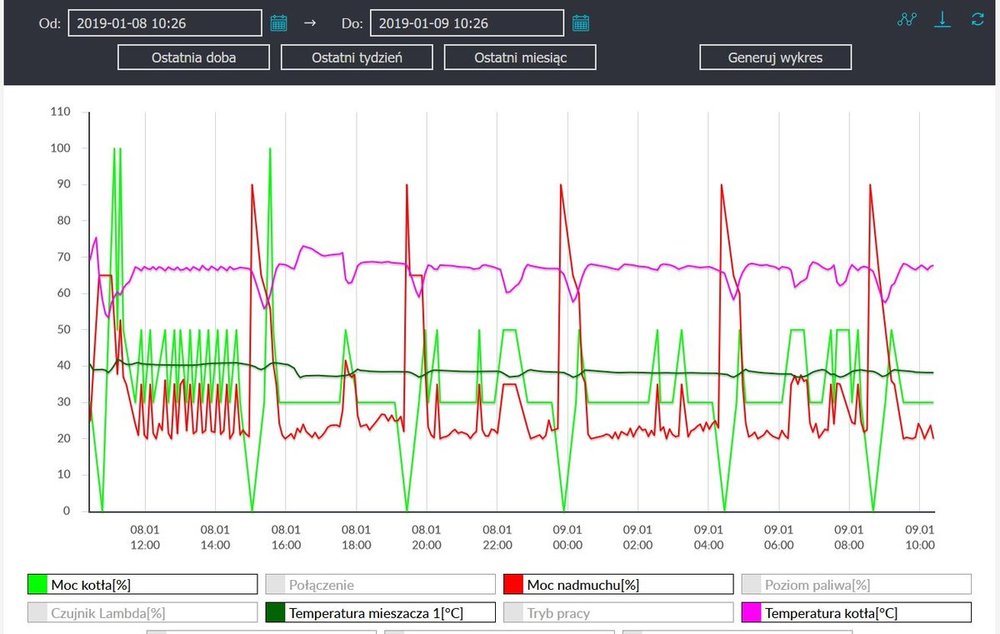Click into the Do end date field

click(x=466, y=22)
